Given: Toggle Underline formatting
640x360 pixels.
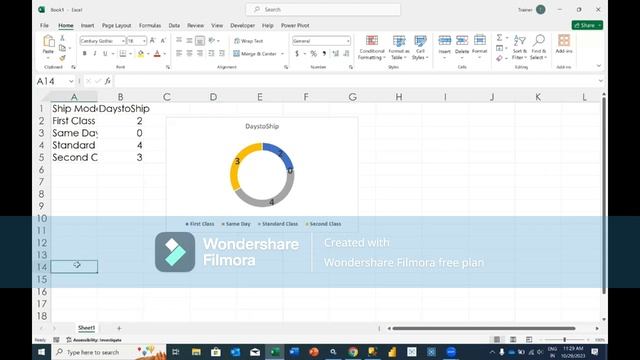Looking at the screenshot, I should (x=105, y=53).
